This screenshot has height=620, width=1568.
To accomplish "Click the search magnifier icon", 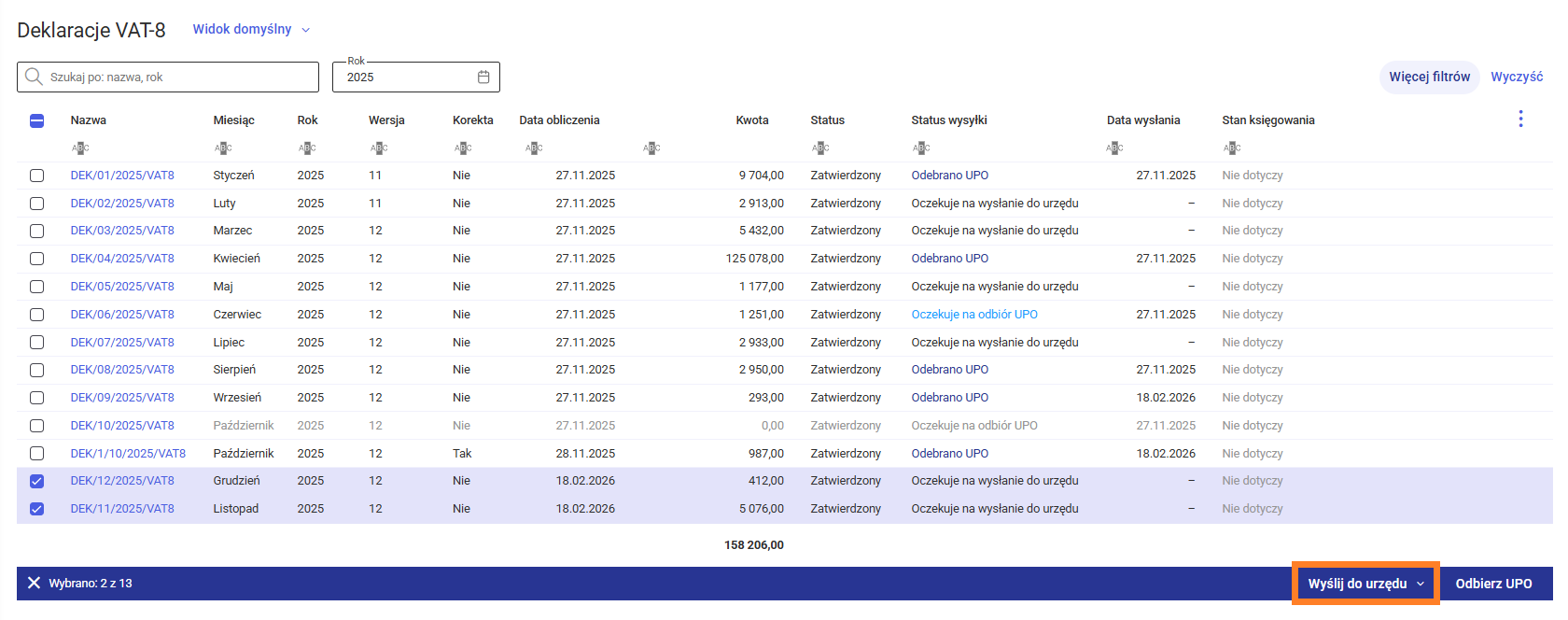I will click(34, 77).
